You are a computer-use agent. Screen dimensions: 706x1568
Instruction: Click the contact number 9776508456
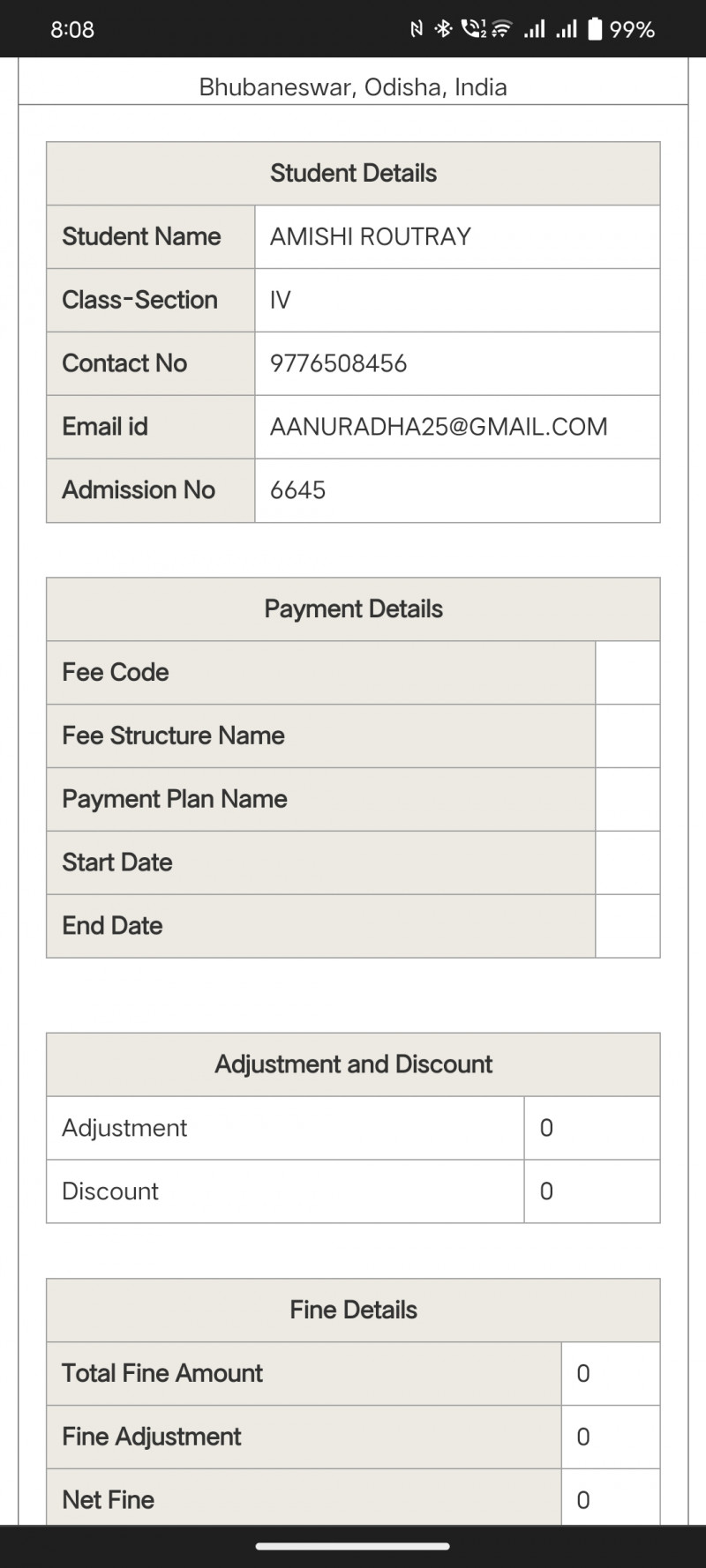(339, 363)
